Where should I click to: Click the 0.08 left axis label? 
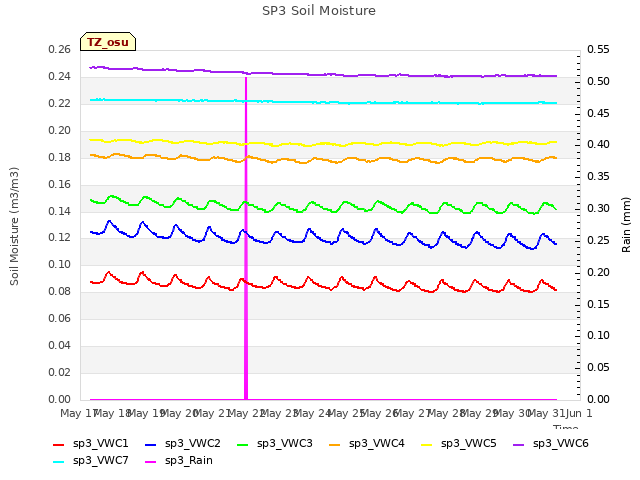click(x=60, y=291)
